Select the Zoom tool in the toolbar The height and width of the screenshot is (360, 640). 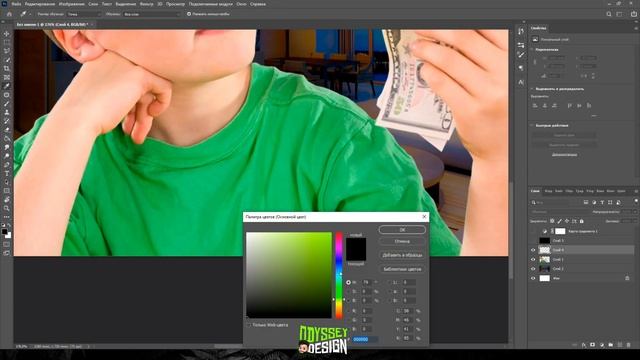point(7,208)
